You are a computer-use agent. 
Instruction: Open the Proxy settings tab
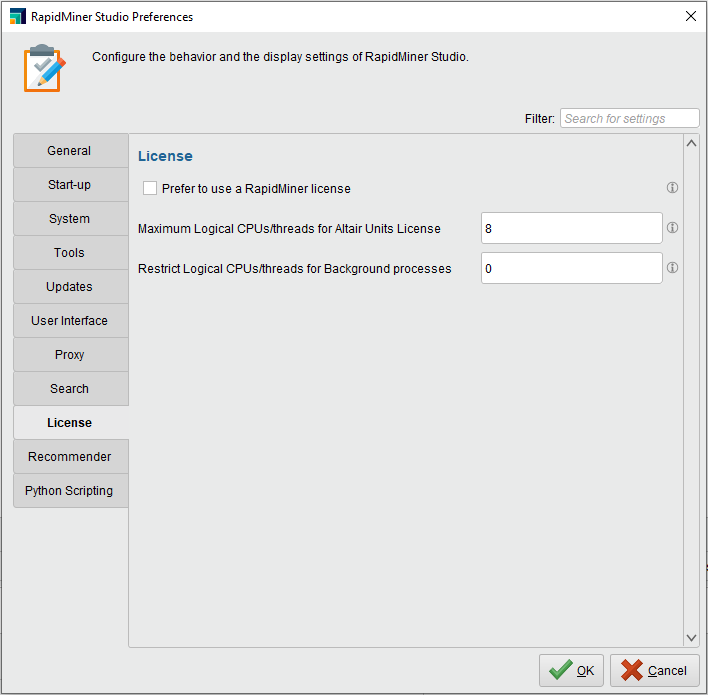click(71, 354)
